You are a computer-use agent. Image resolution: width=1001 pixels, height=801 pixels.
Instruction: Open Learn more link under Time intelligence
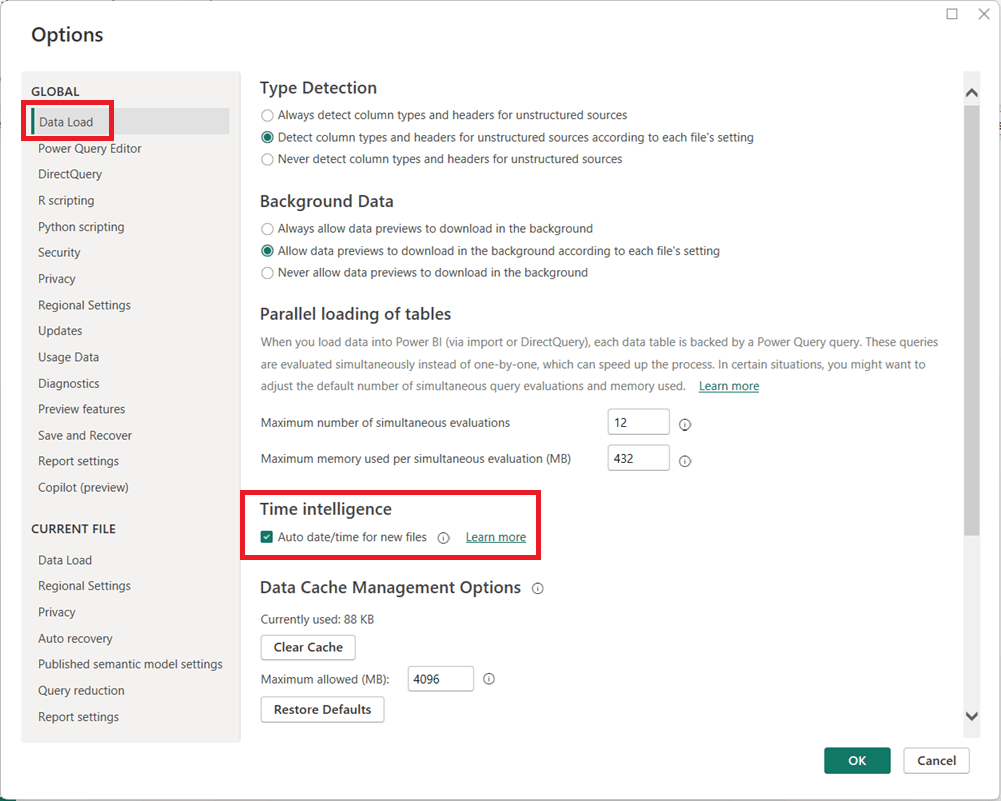click(495, 538)
